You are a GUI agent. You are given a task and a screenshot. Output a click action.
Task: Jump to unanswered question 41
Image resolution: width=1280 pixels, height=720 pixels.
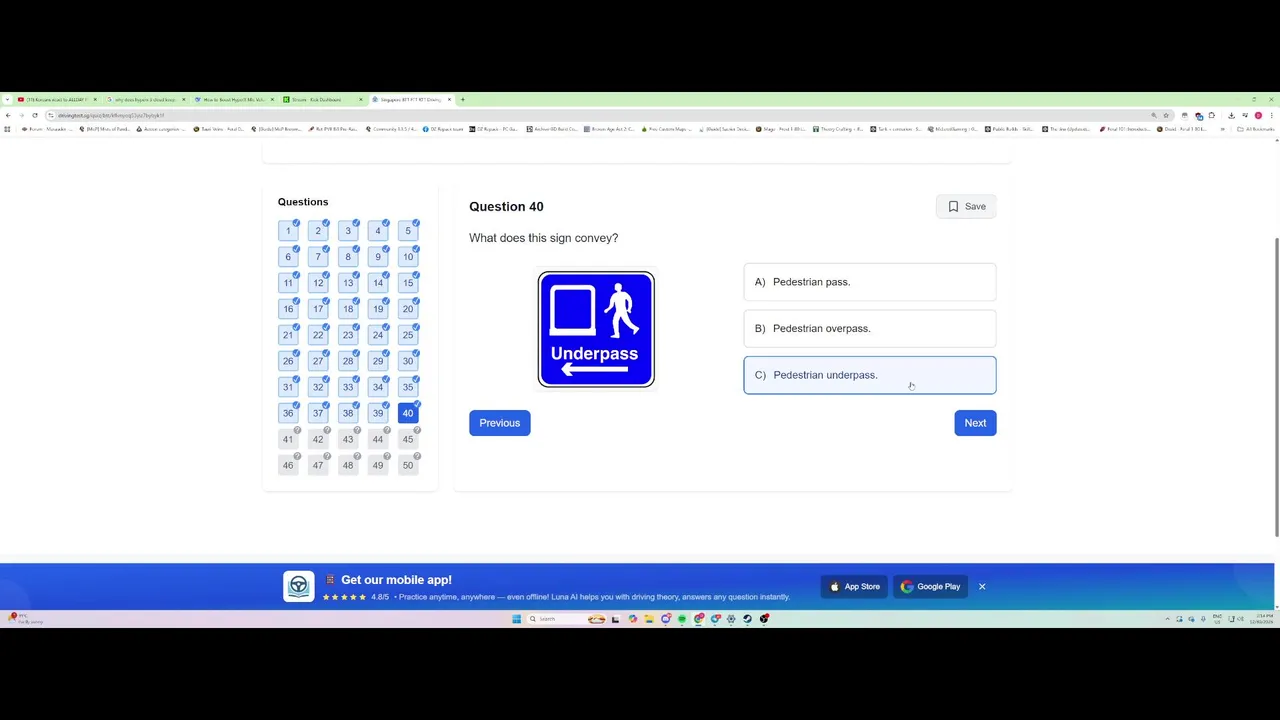tap(288, 439)
